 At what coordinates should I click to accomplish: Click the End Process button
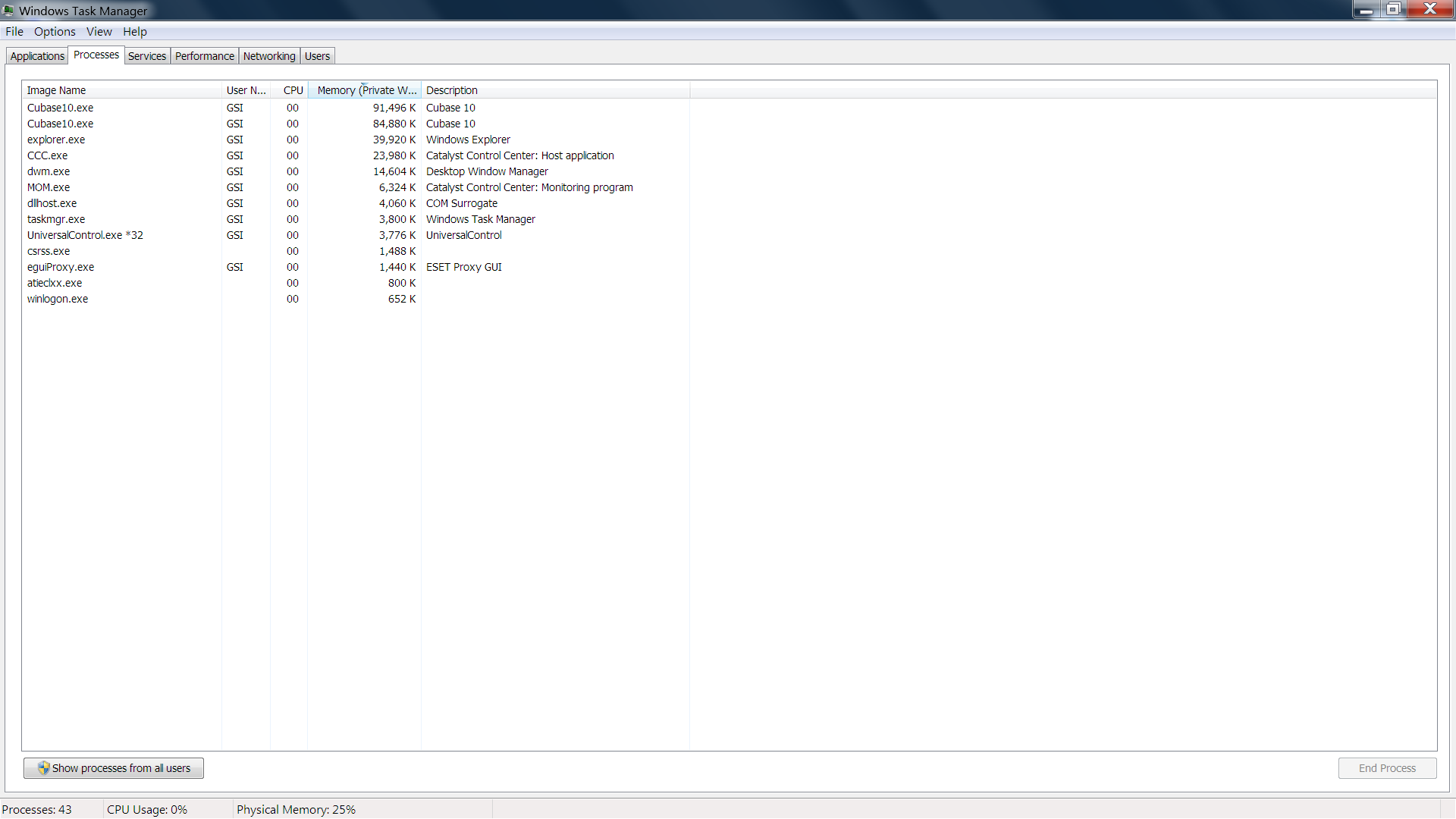tap(1387, 768)
